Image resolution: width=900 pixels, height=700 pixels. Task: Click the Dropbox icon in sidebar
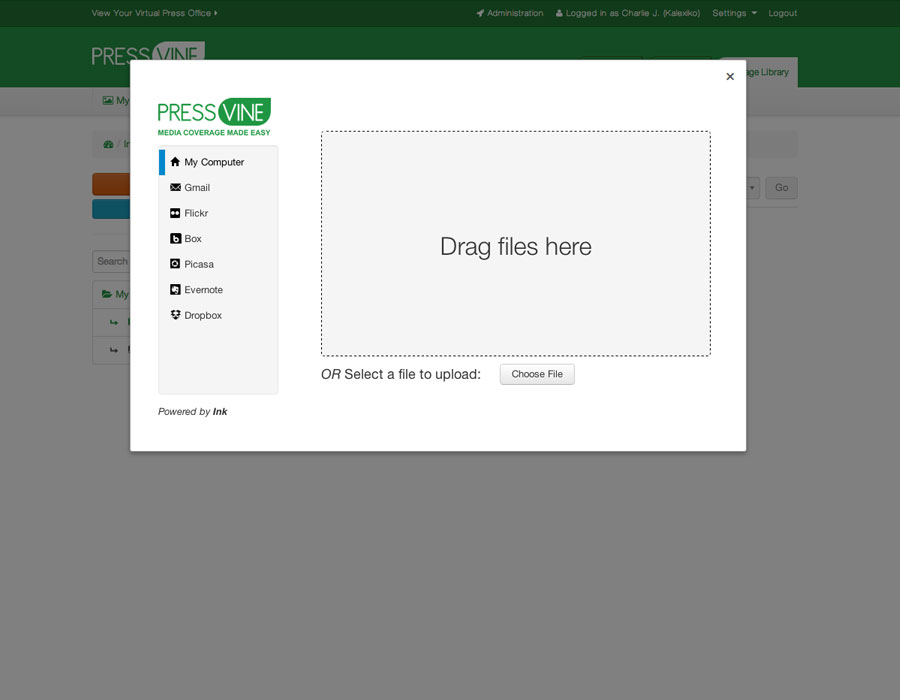point(175,315)
